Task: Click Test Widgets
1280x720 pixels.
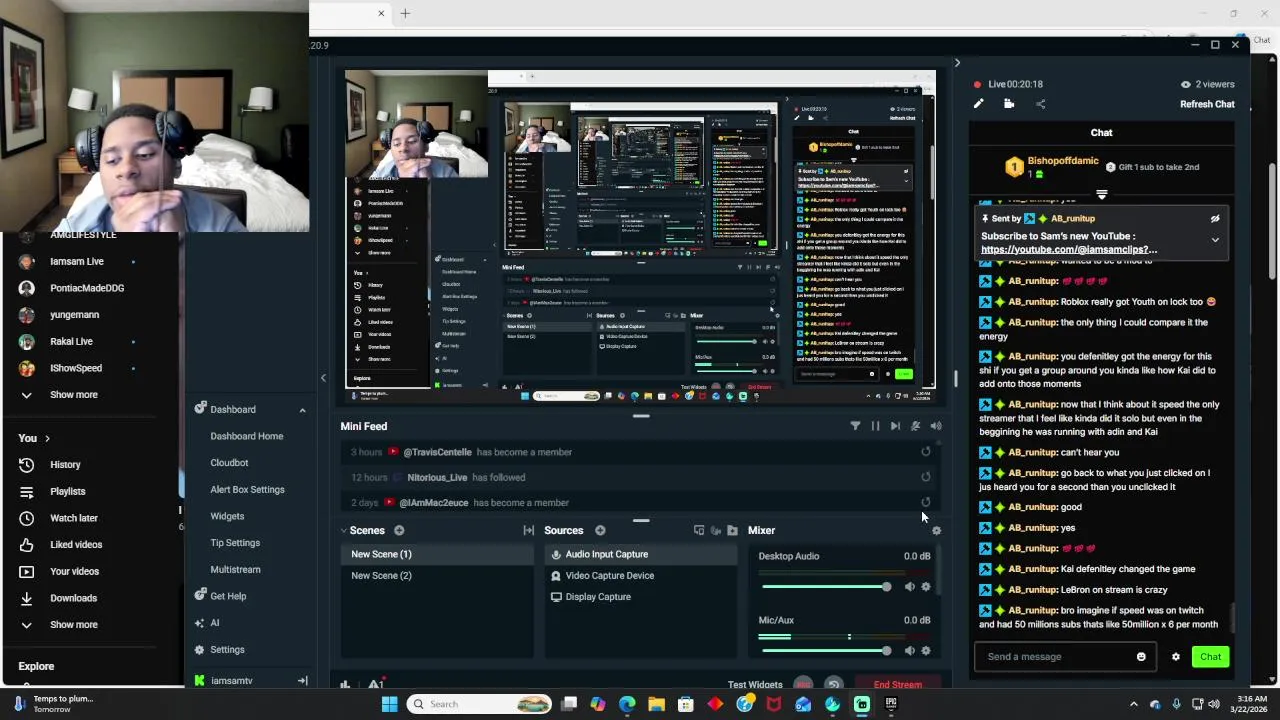Action: pos(755,685)
